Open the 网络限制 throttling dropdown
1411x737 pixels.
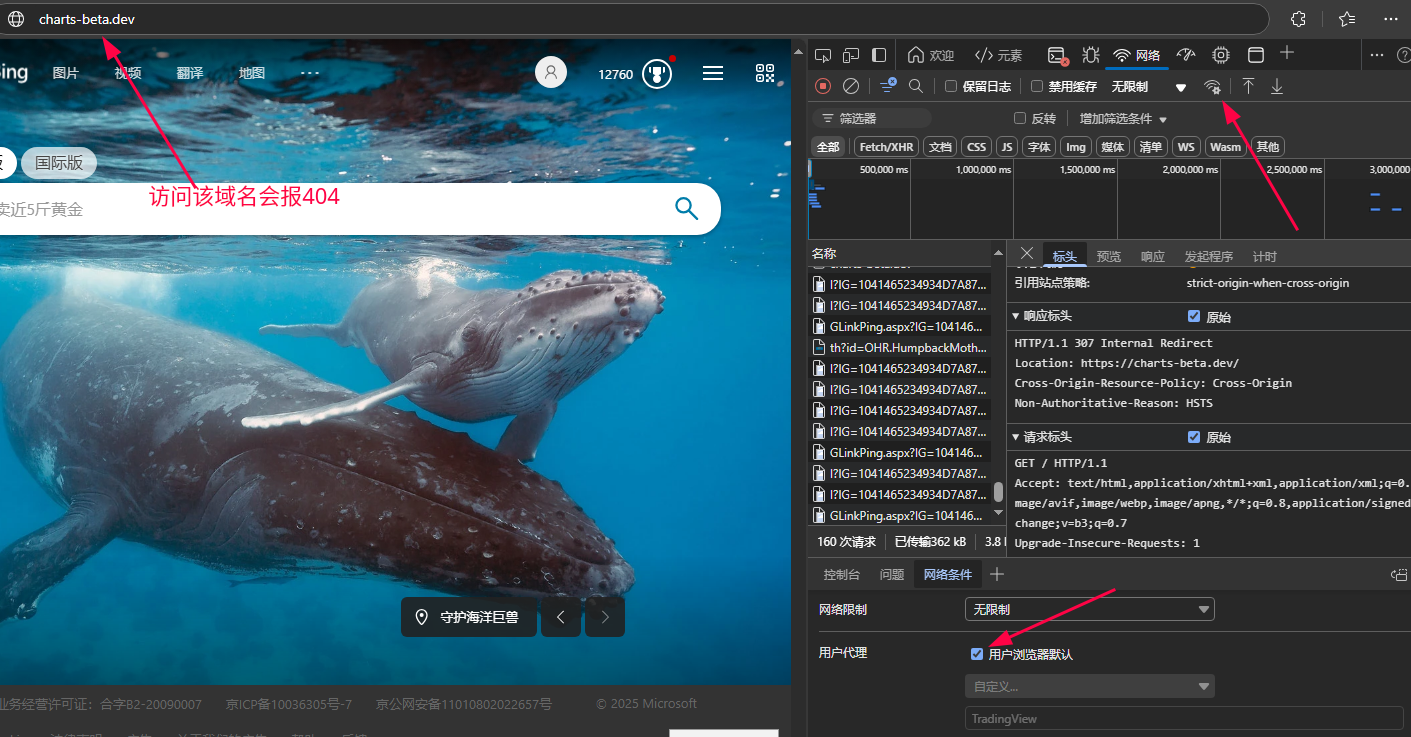coord(1089,609)
